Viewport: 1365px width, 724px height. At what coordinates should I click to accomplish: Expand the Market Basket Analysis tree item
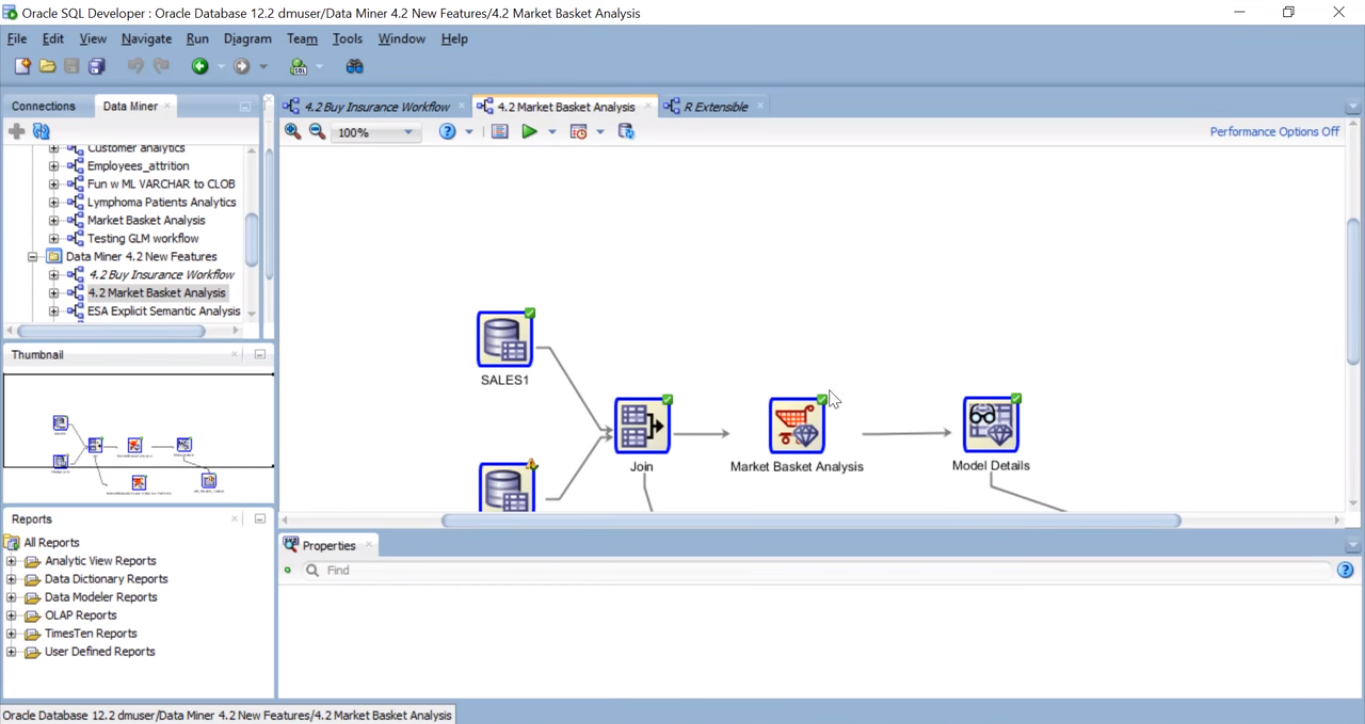pyautogui.click(x=54, y=220)
